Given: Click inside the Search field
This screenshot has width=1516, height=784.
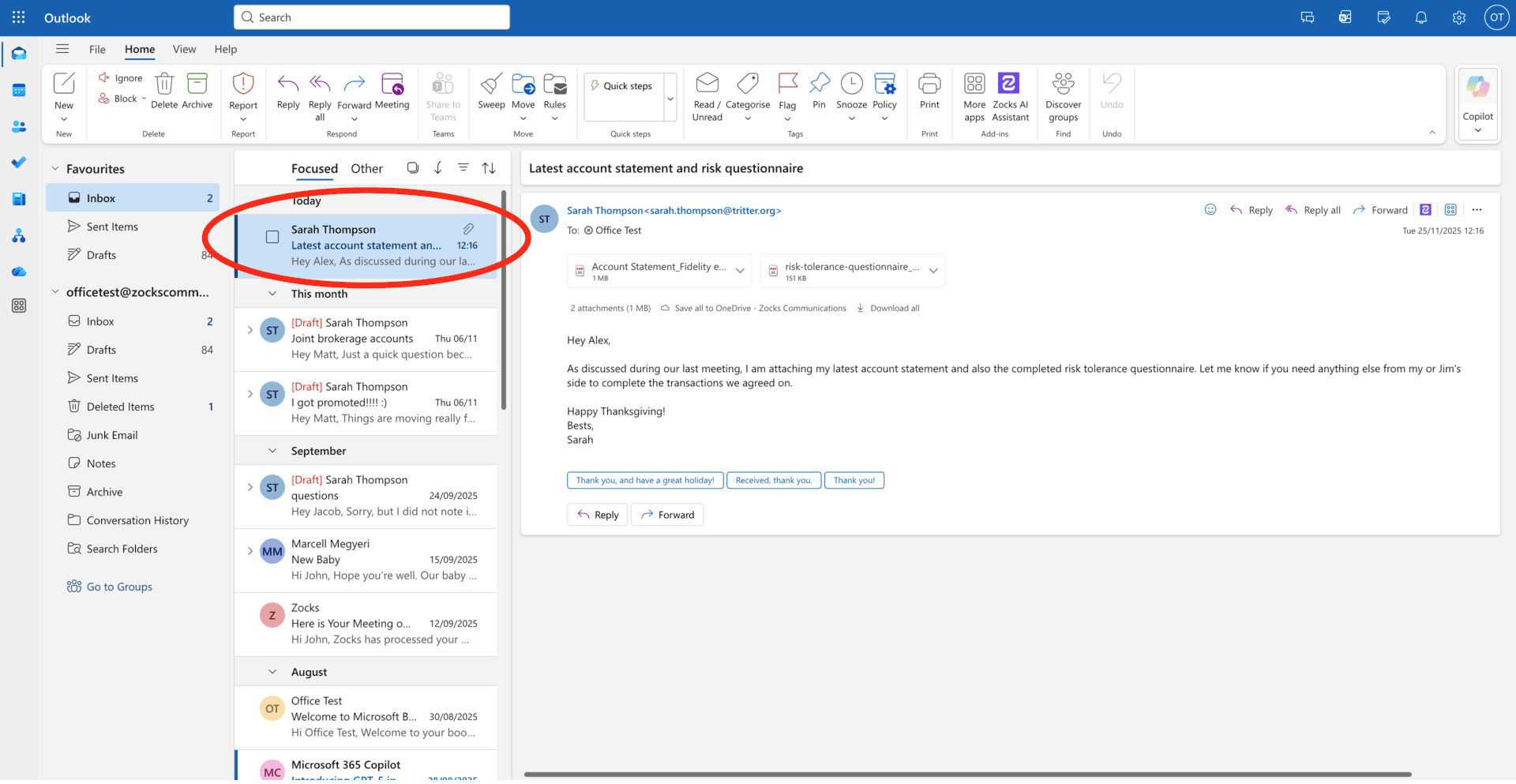Looking at the screenshot, I should 371,17.
